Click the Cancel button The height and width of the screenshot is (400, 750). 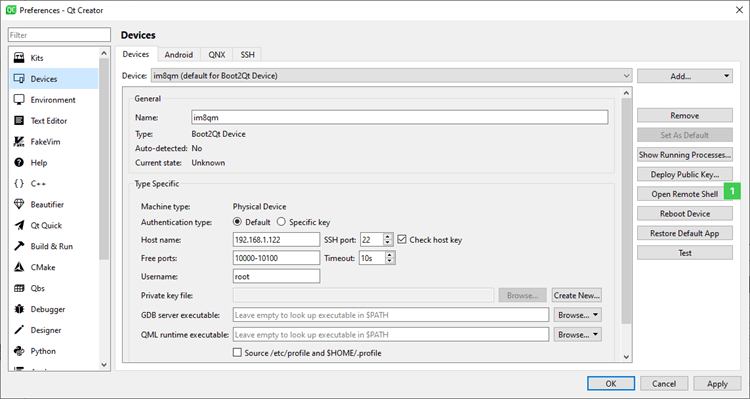pos(664,383)
